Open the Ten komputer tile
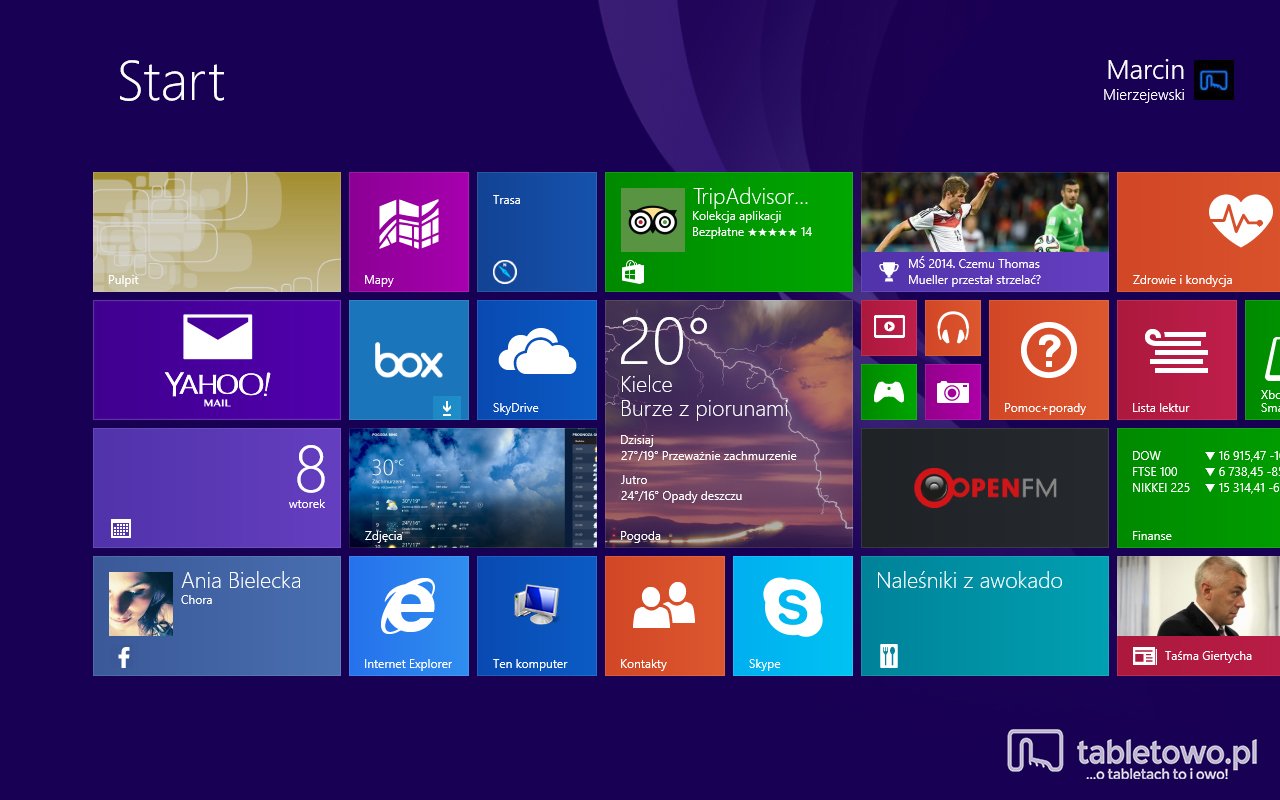1280x800 pixels. click(537, 616)
